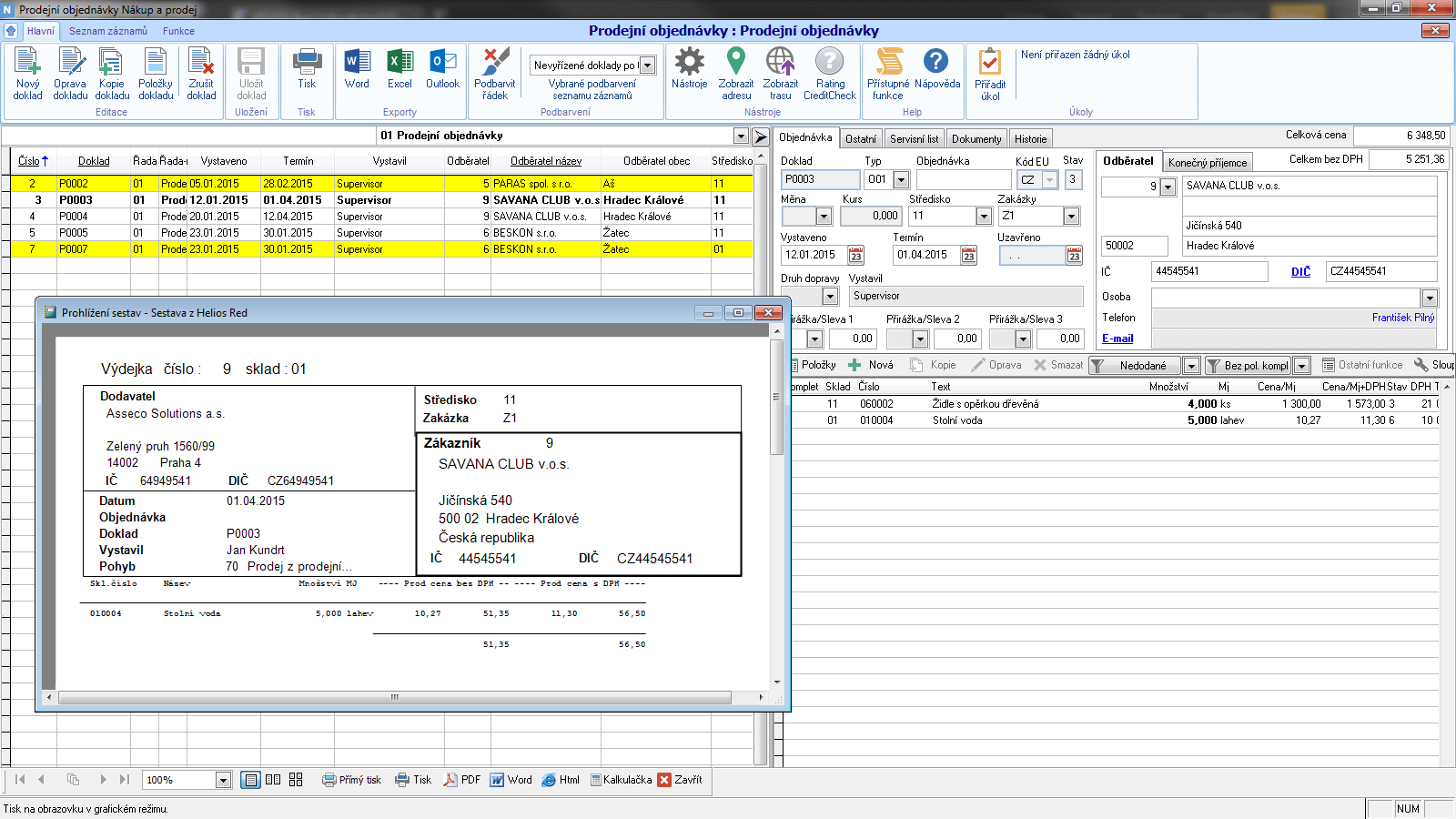Switch preview to four-page grid view
1456x819 pixels.
click(296, 780)
